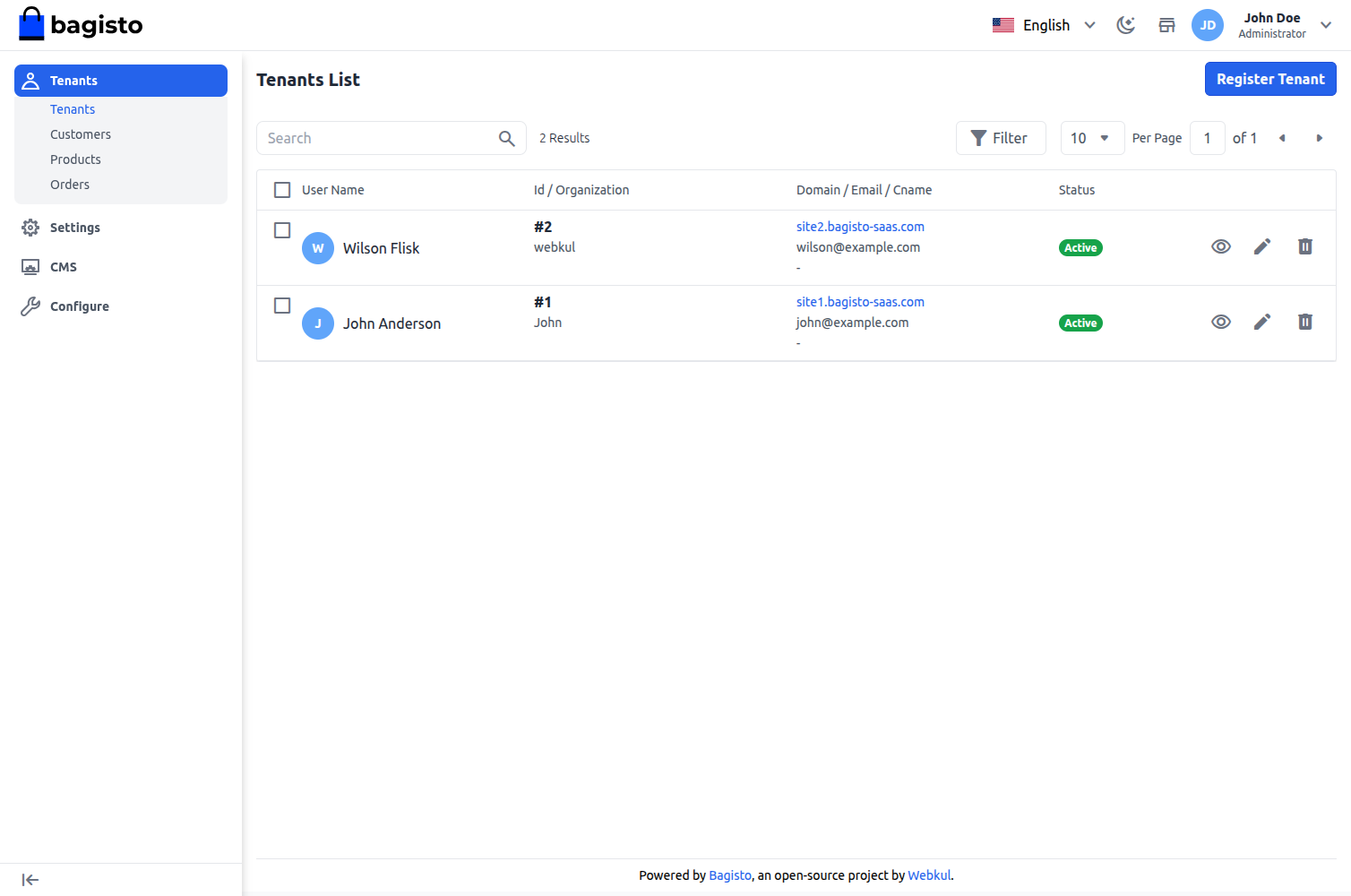Go to Customers submenu
1351x896 pixels.
[x=81, y=134]
